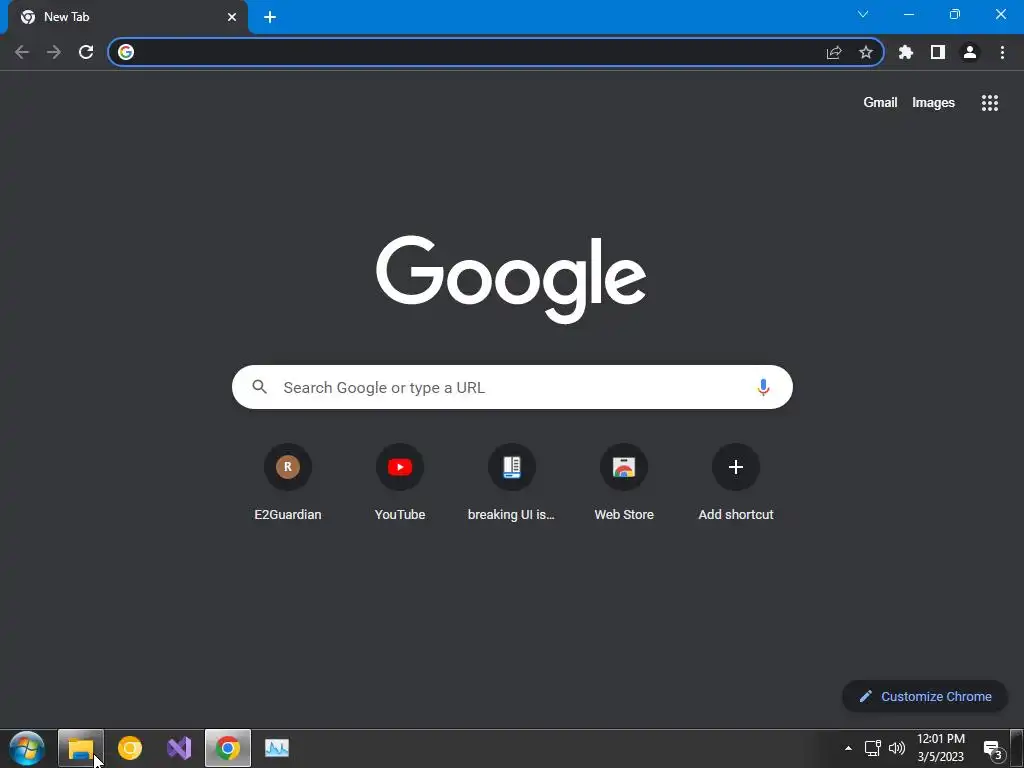Open the E2Guardian shortcut
Viewport: 1024px width, 768px height.
point(287,483)
